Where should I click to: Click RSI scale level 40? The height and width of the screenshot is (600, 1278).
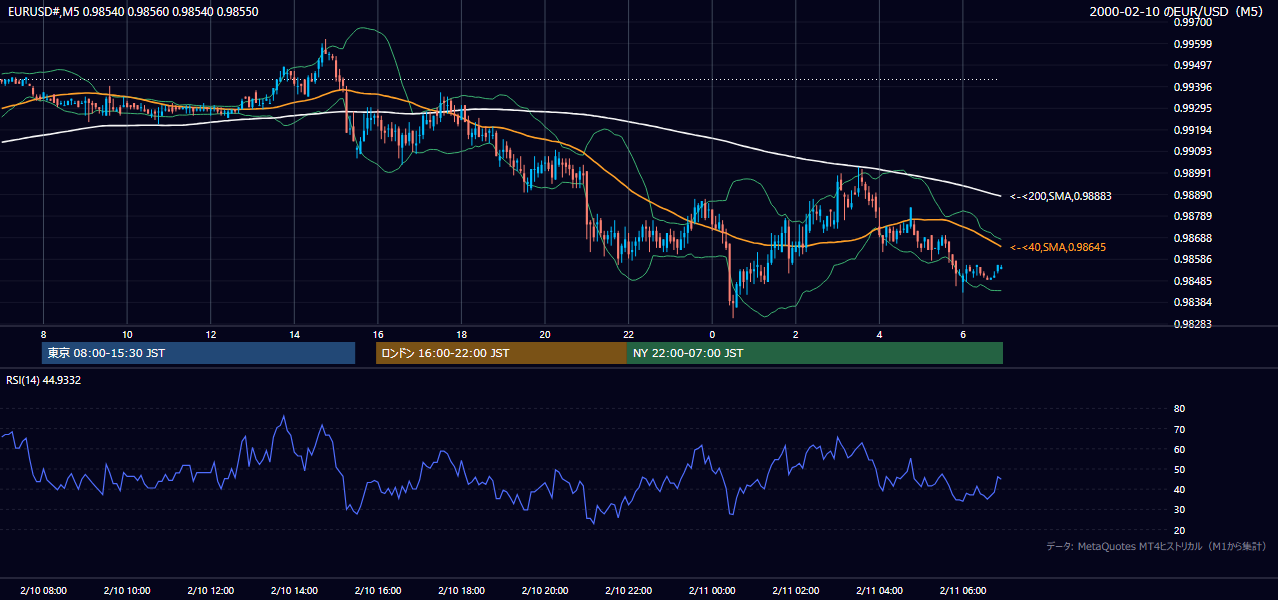point(1179,489)
